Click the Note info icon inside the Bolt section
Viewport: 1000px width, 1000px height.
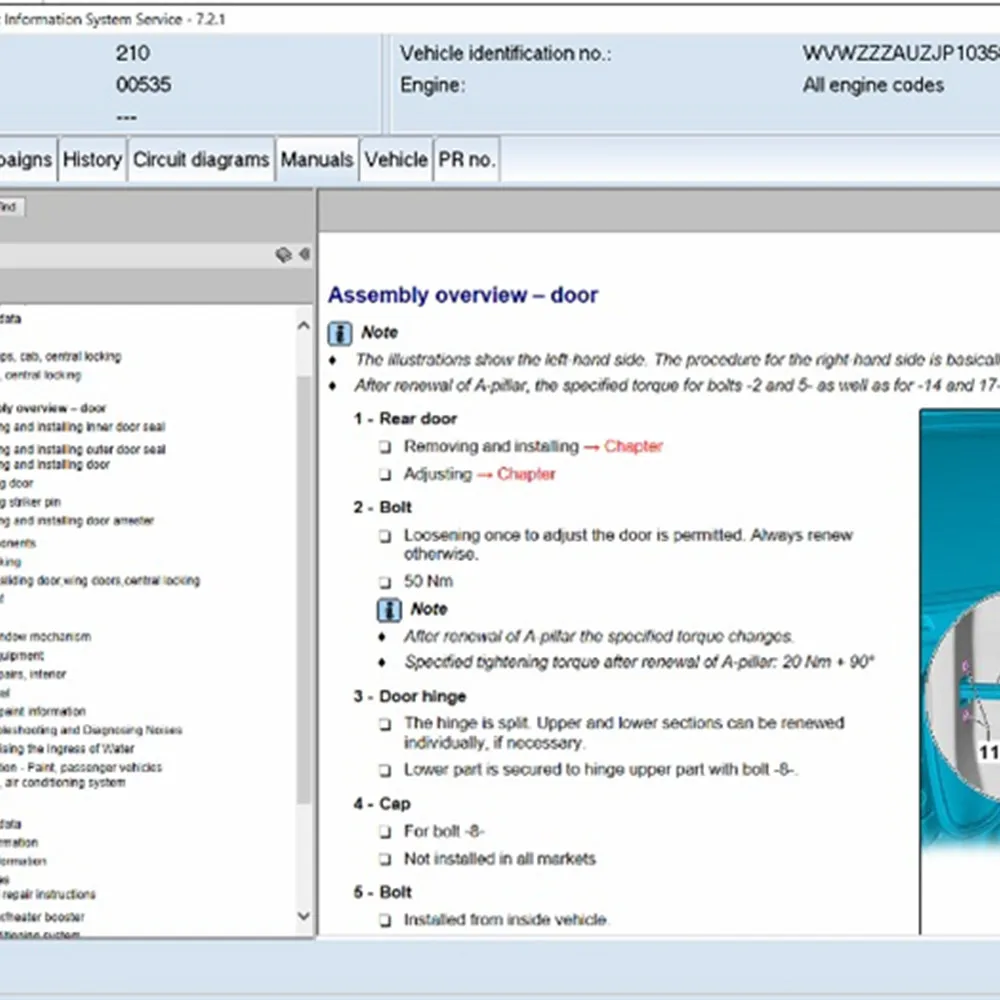click(x=389, y=609)
